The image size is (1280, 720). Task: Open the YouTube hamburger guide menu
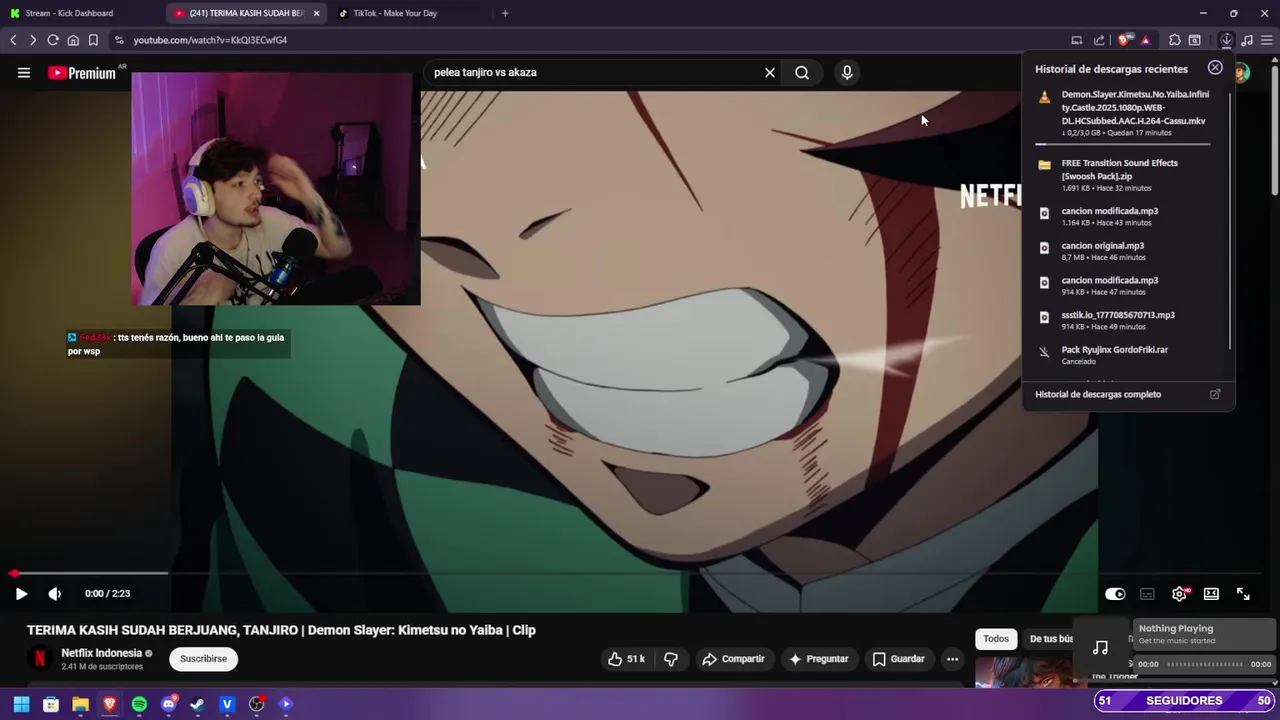24,72
